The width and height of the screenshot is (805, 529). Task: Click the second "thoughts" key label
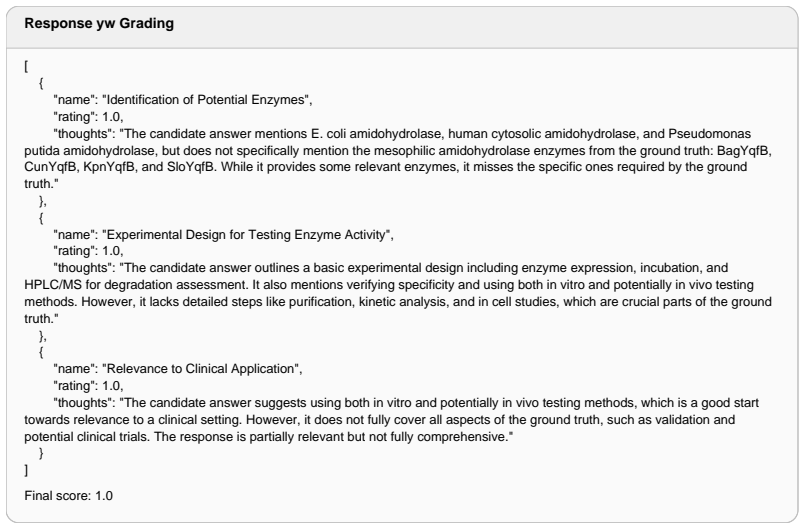click(84, 268)
